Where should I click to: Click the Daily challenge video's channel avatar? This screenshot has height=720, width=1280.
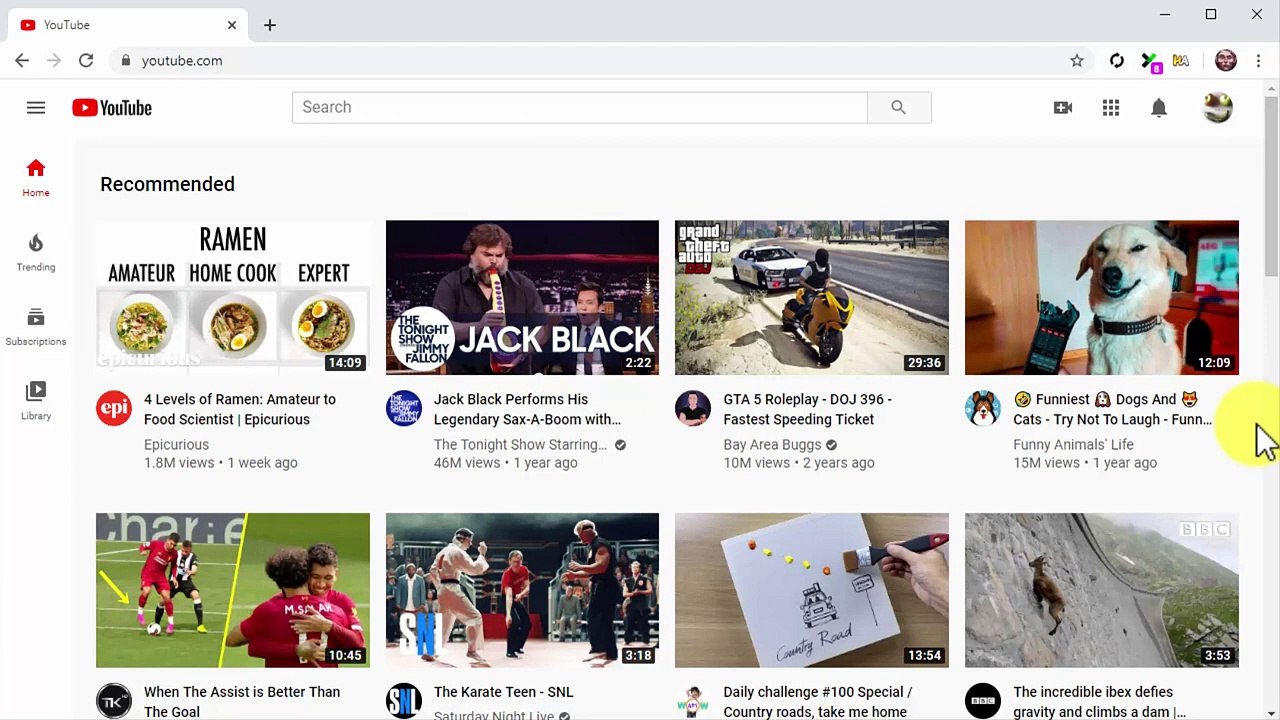click(693, 701)
